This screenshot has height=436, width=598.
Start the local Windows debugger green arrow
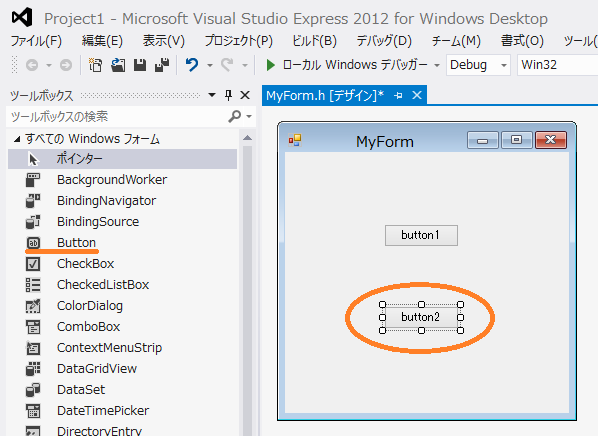click(270, 65)
